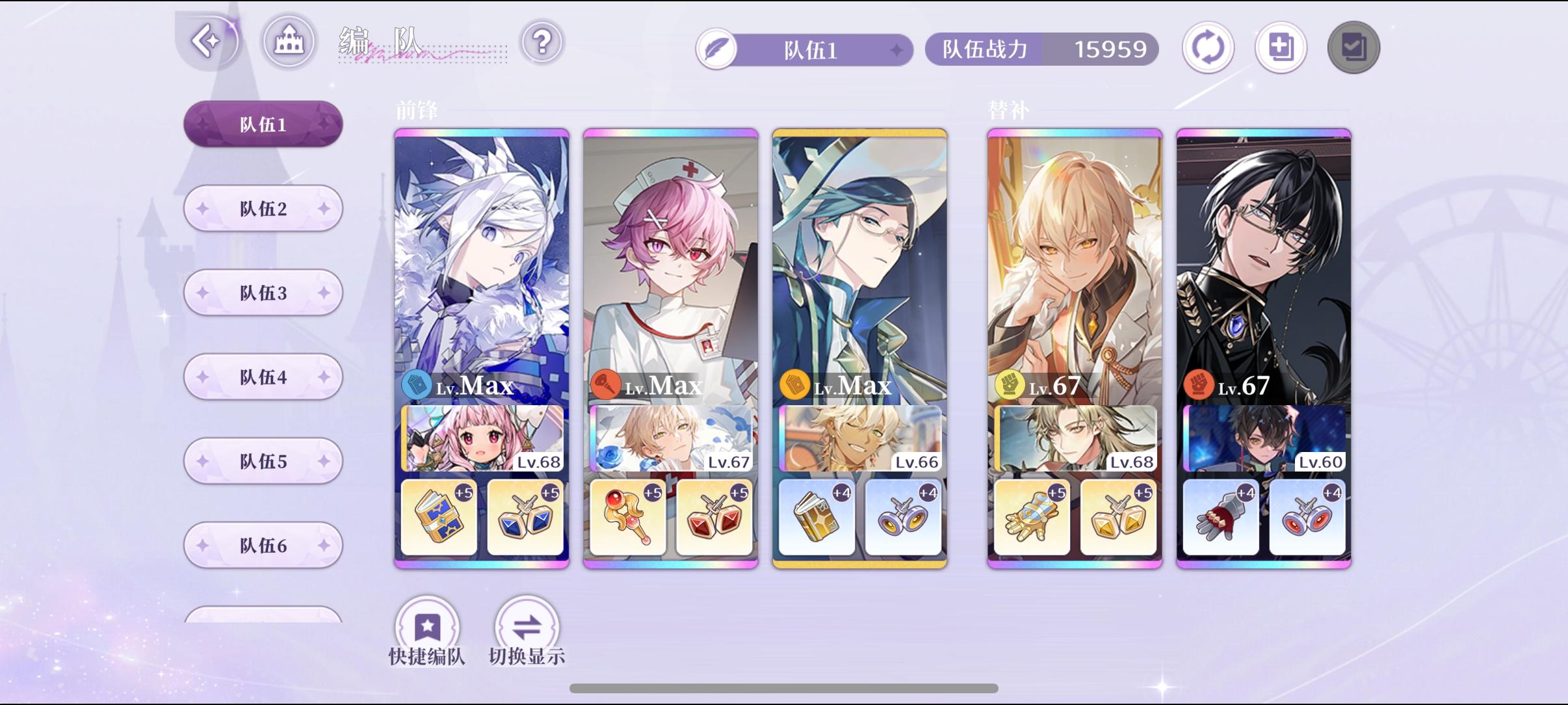Select the red orb staff equipment
This screenshot has width=1568, height=705.
628,518
